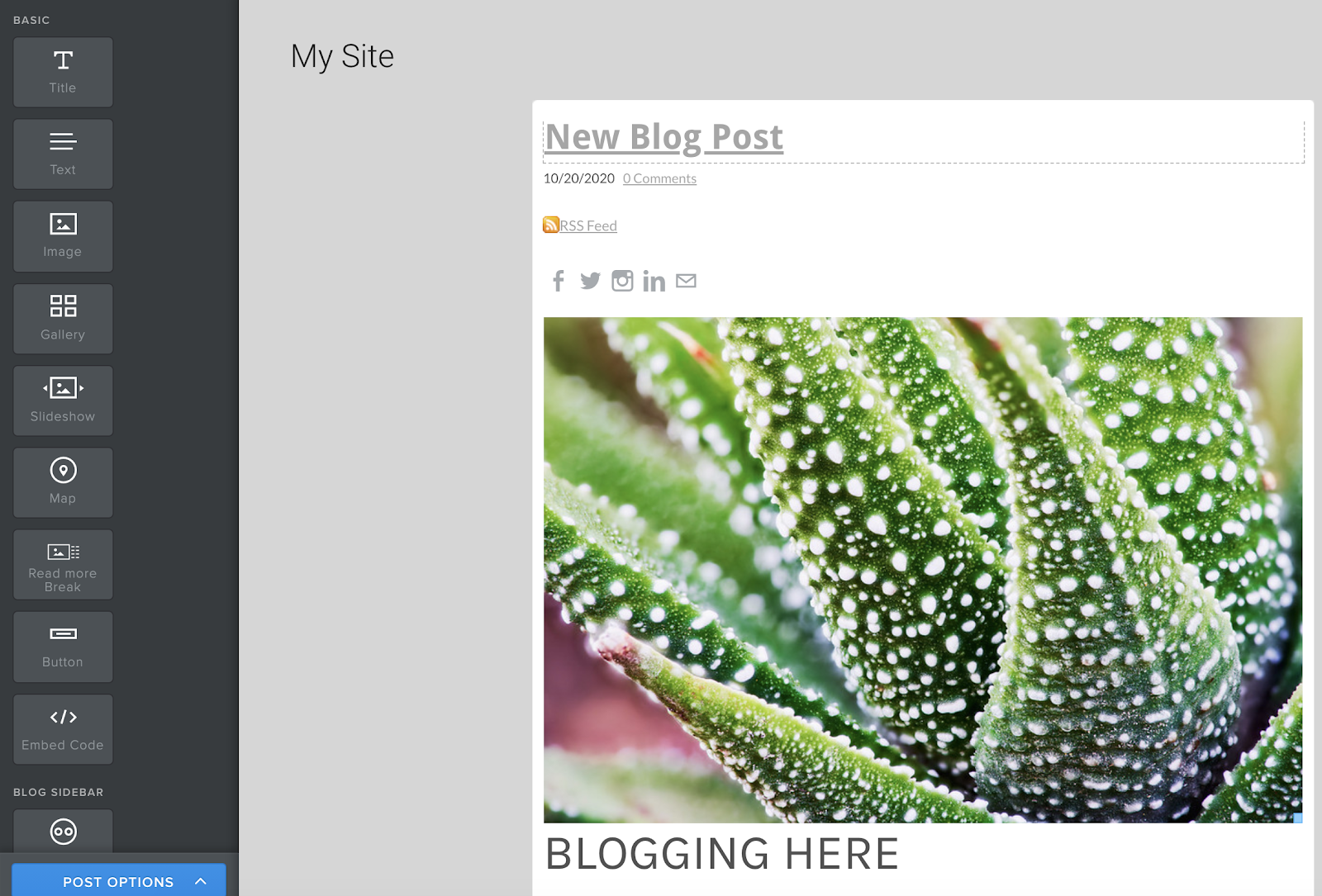The image size is (1322, 896).
Task: Select the Title element in the sidebar
Action: click(62, 72)
